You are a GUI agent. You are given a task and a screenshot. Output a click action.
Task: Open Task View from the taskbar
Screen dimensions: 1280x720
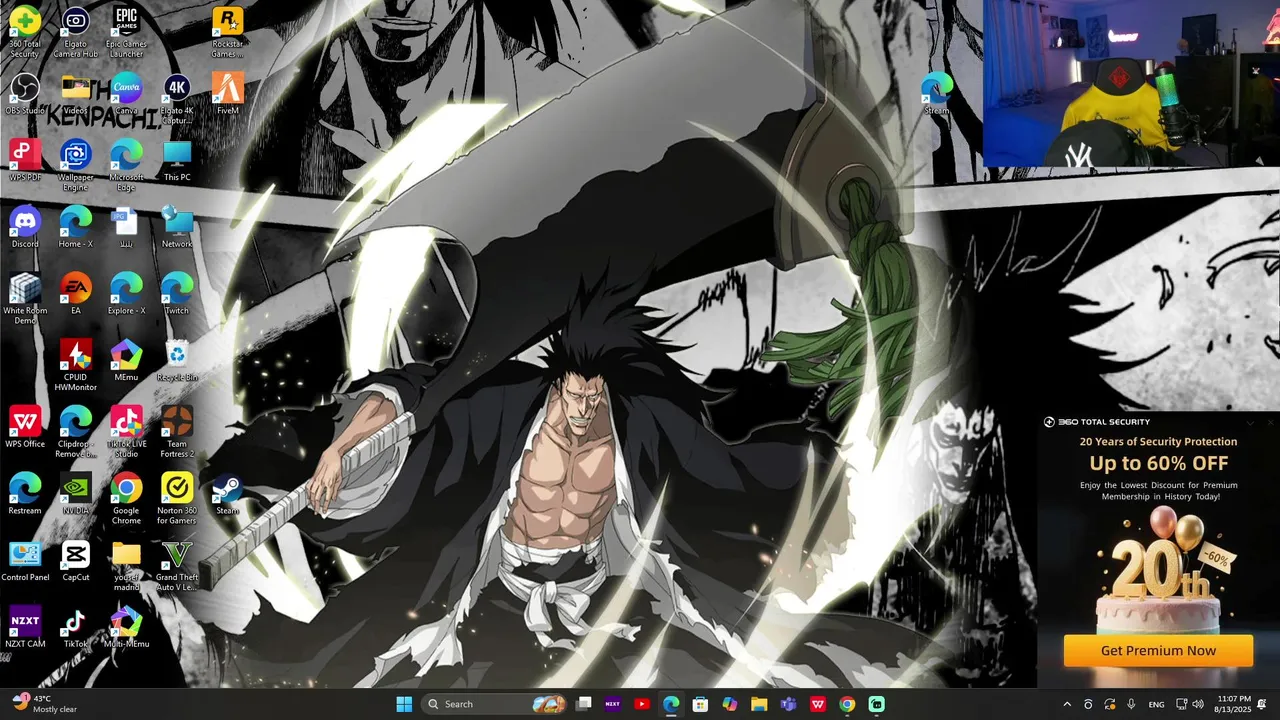coord(584,704)
